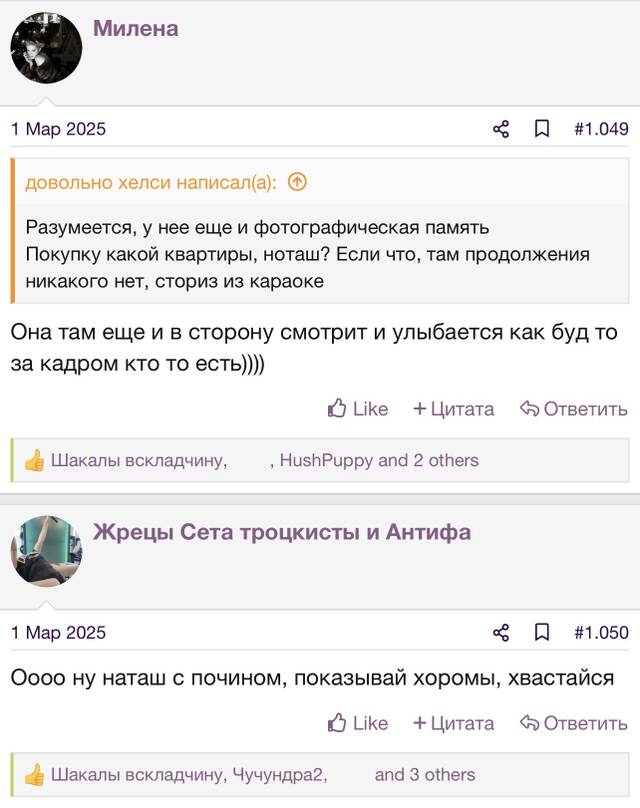Jump to quoted post via orange arrow icon
Screen dimensions: 640x808
click(297, 182)
